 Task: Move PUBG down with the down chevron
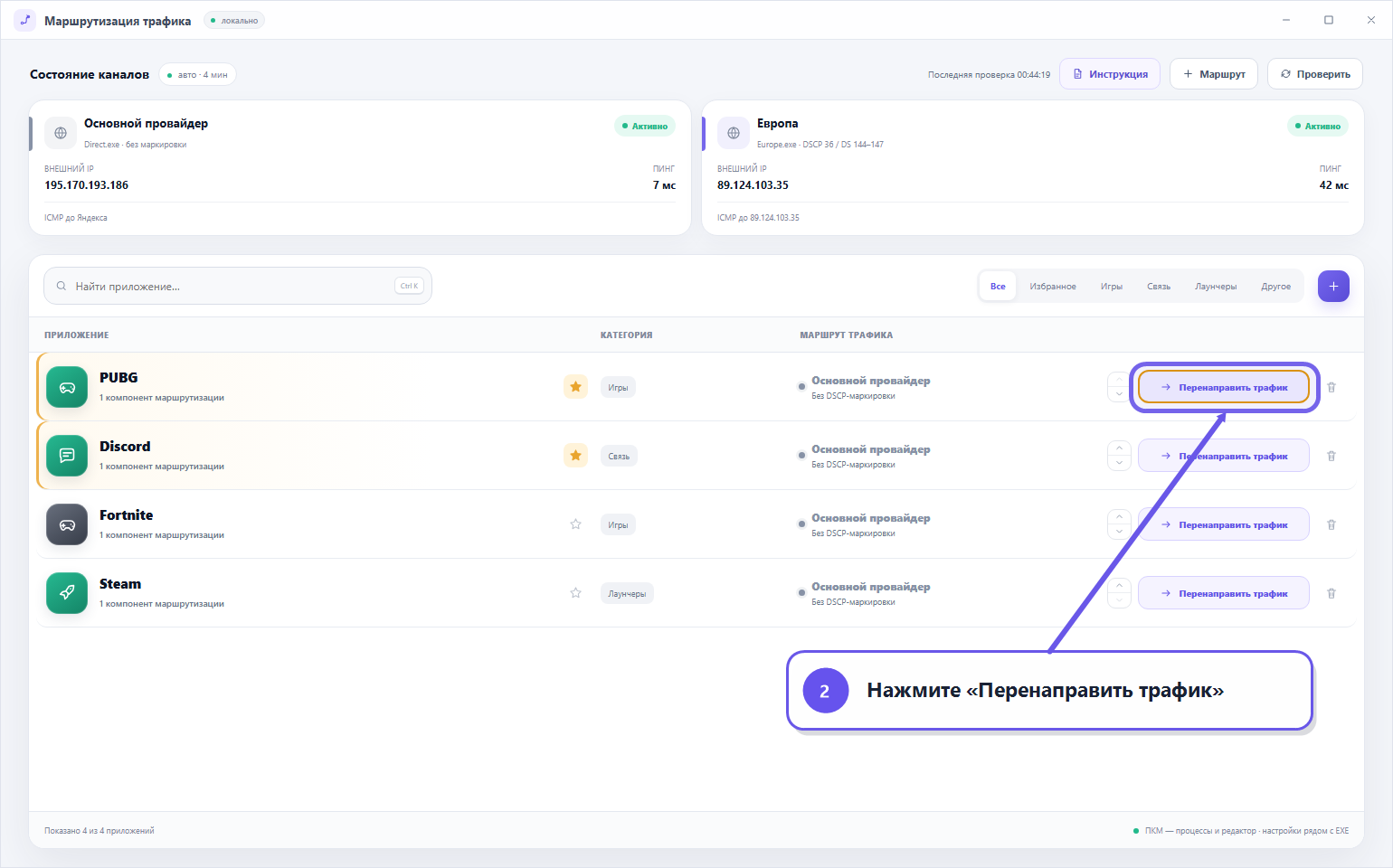tap(1119, 394)
